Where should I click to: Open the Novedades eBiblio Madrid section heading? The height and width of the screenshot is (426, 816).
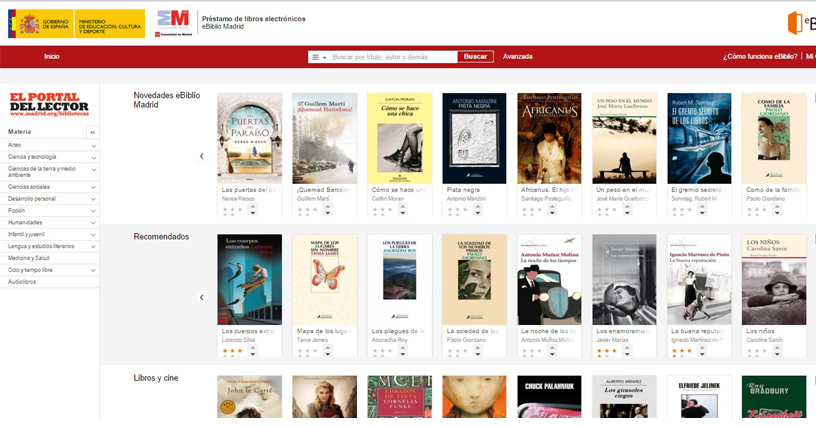(167, 100)
